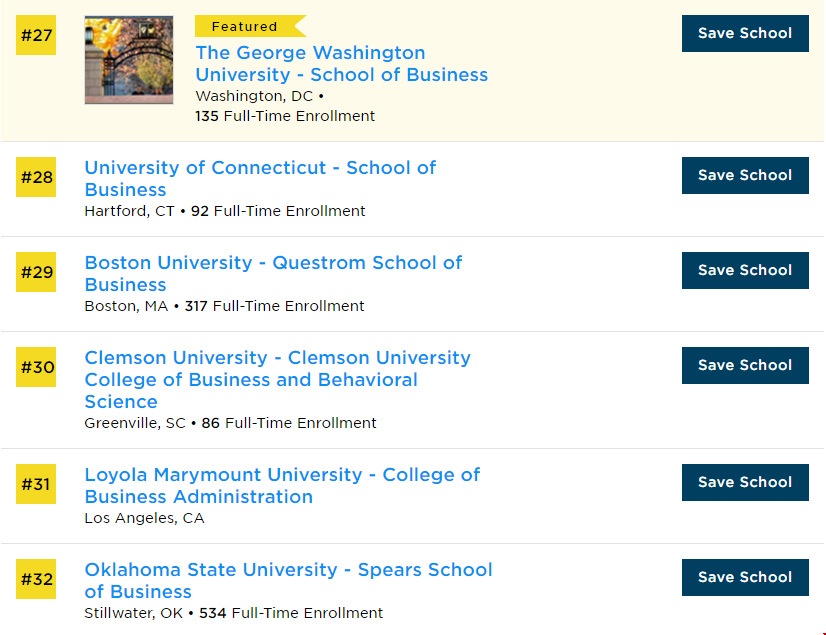Save Boston University Questrom school
The image size is (826, 635).
[x=745, y=270]
